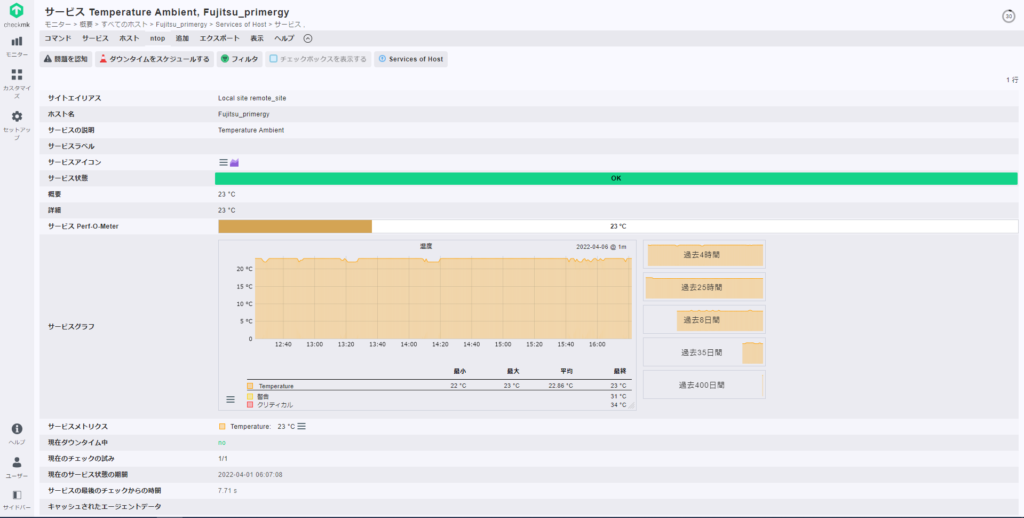The image size is (1024, 518).
Task: Select the 過去4時間 graph thumbnail
Action: pos(704,254)
